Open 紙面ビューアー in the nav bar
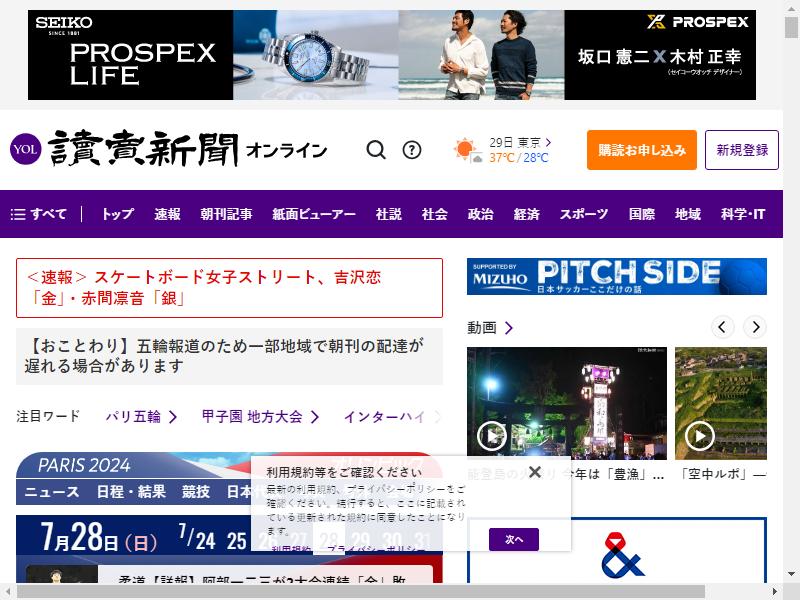The width and height of the screenshot is (800, 600). (314, 214)
